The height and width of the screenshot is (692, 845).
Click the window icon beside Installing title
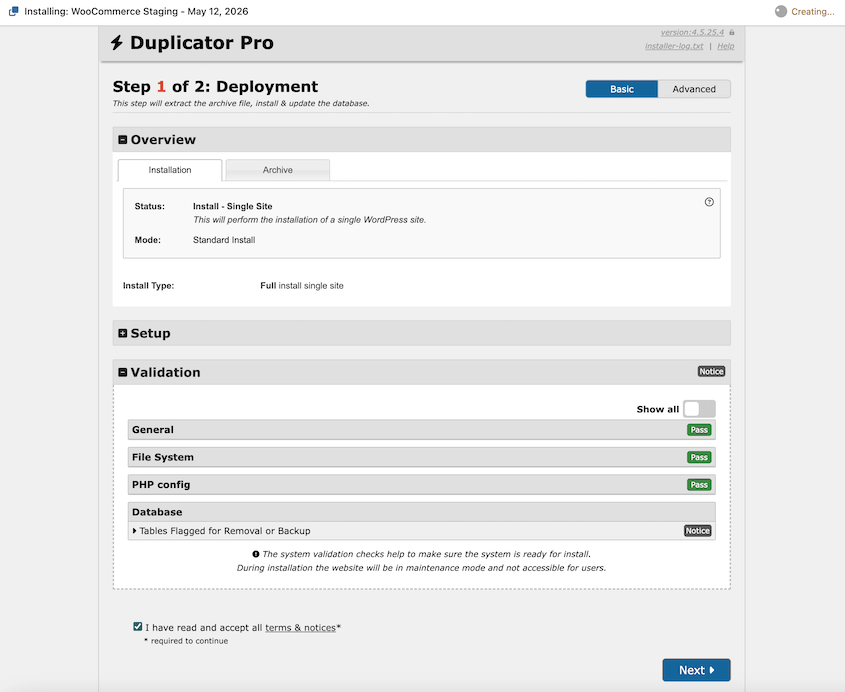coord(13,11)
